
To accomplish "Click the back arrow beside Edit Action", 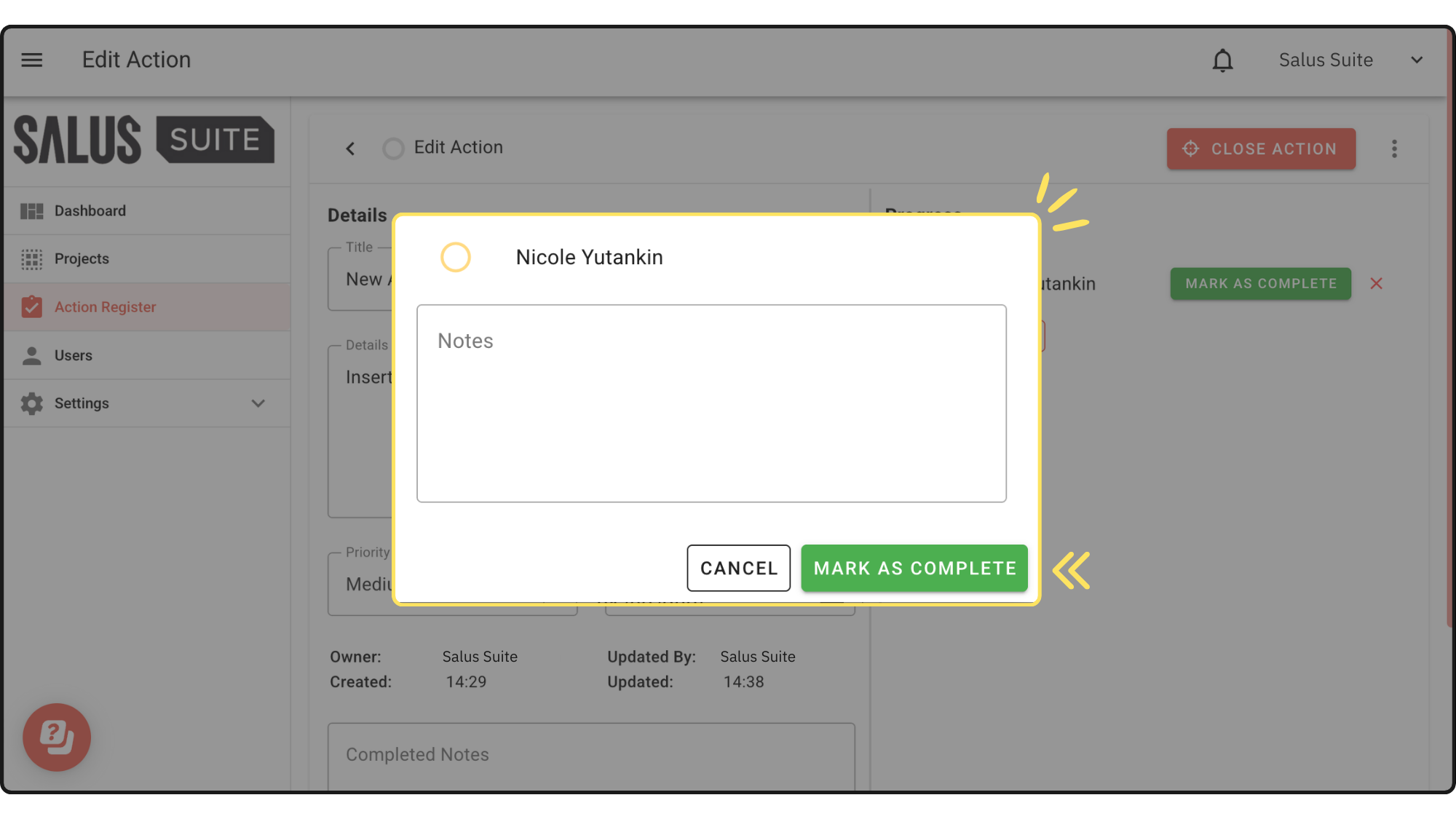I will click(350, 149).
